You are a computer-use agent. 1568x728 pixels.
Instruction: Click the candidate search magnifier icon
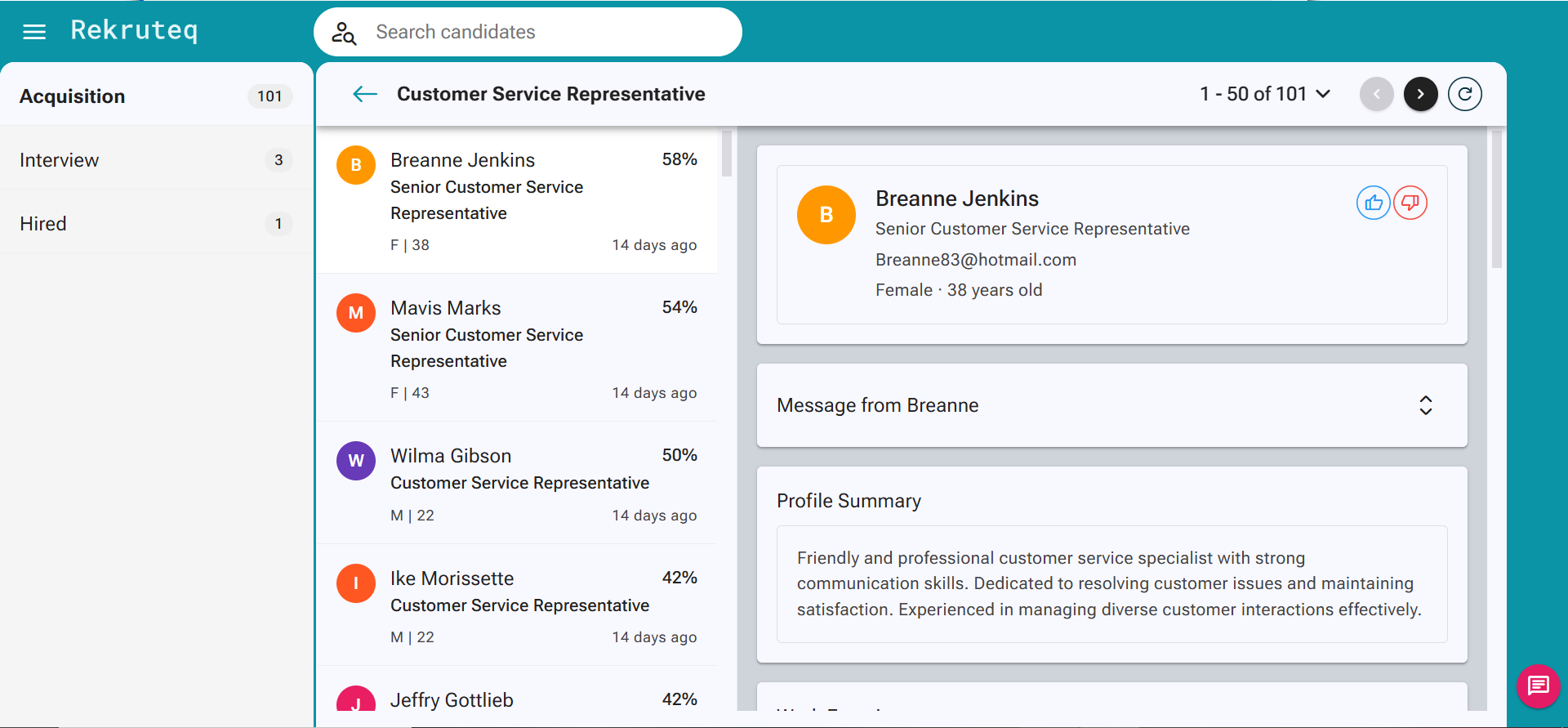tap(344, 33)
